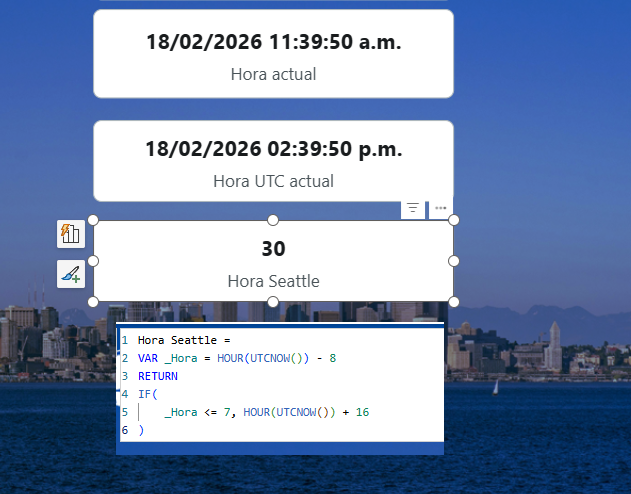Click the value 30 in the Seattle card
The width and height of the screenshot is (631, 494).
tap(273, 249)
